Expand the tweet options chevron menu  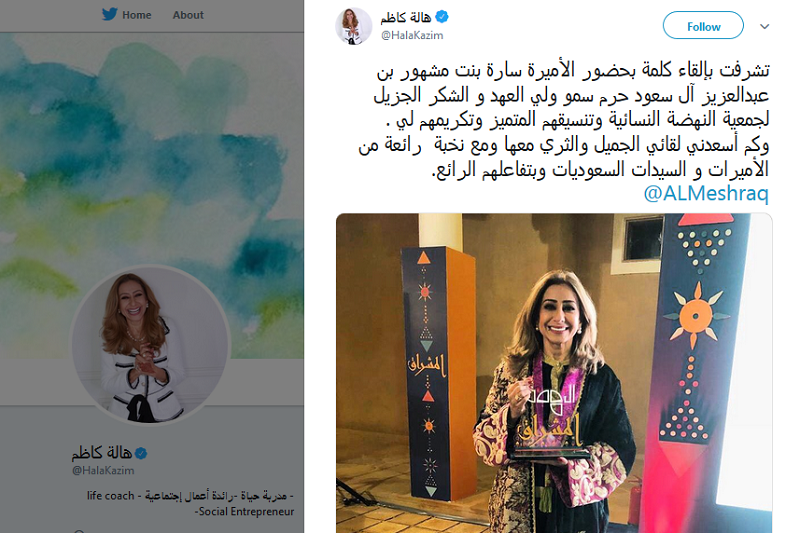tap(764, 27)
